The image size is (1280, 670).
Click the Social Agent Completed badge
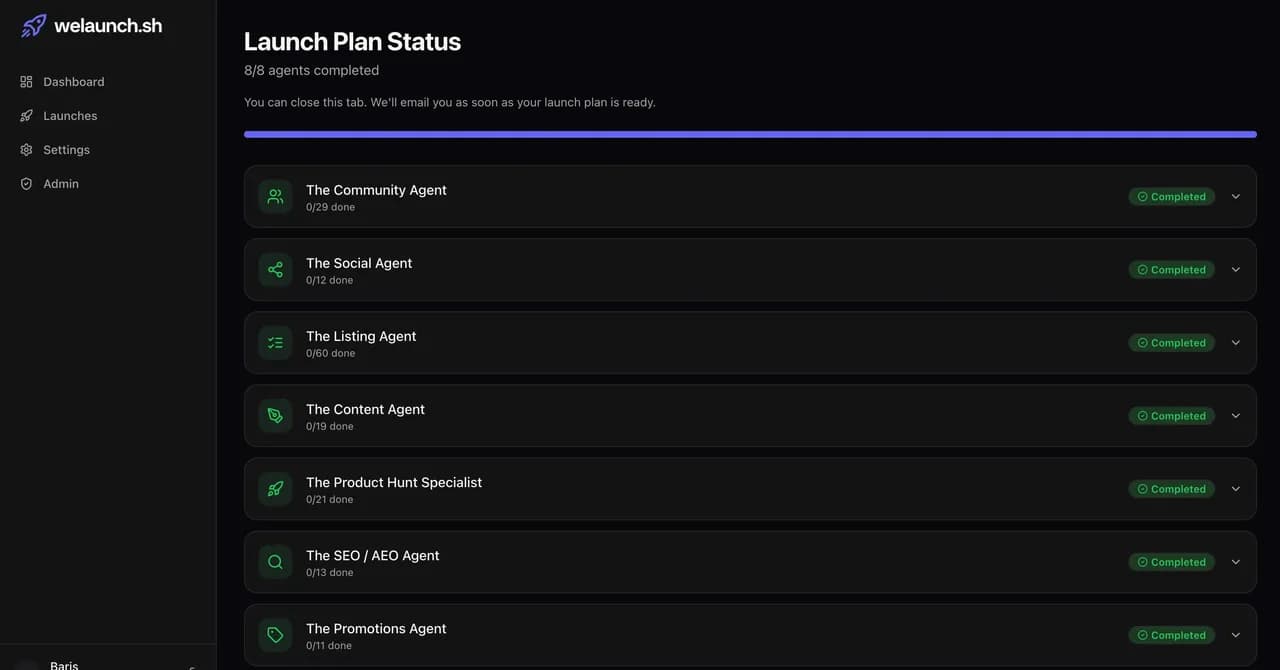pos(1172,270)
